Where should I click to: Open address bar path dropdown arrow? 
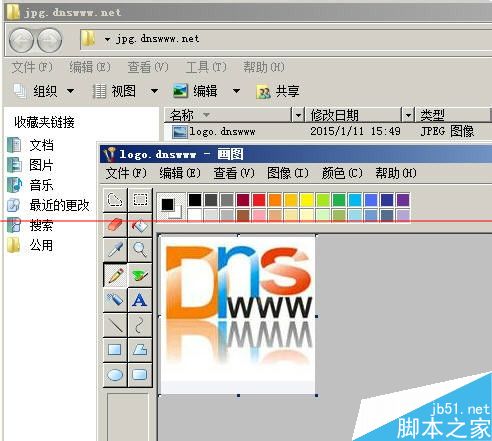tap(107, 40)
